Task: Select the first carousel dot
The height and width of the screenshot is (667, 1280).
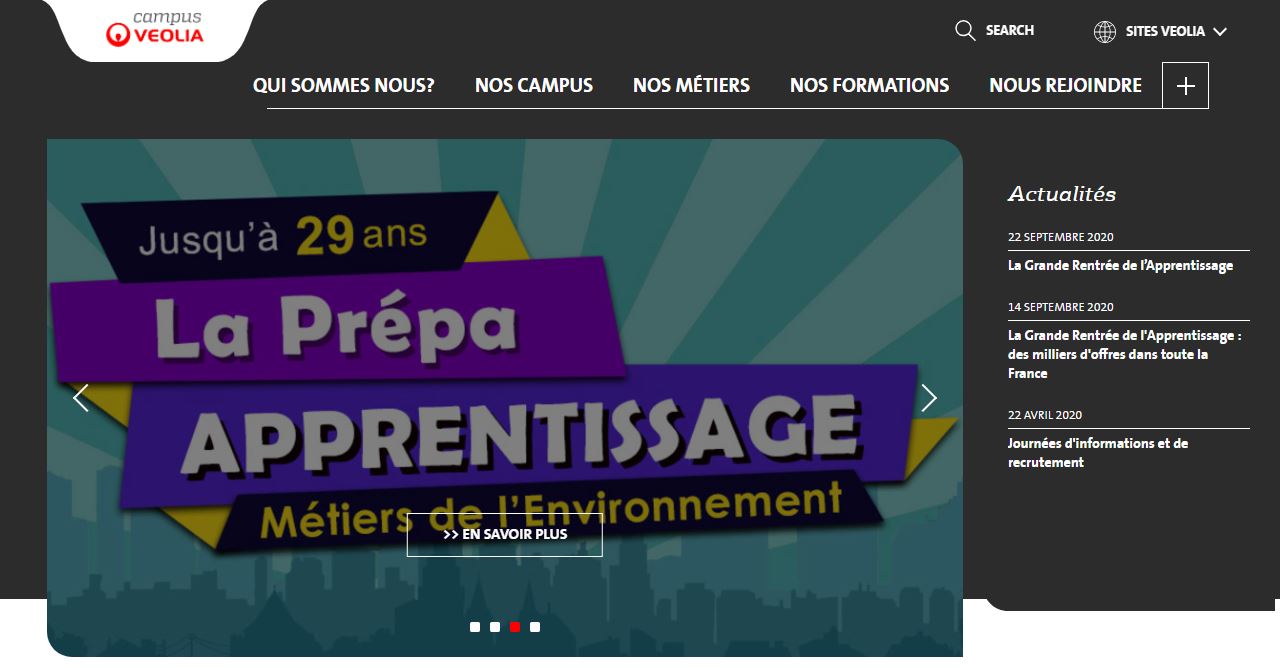Action: pos(475,627)
